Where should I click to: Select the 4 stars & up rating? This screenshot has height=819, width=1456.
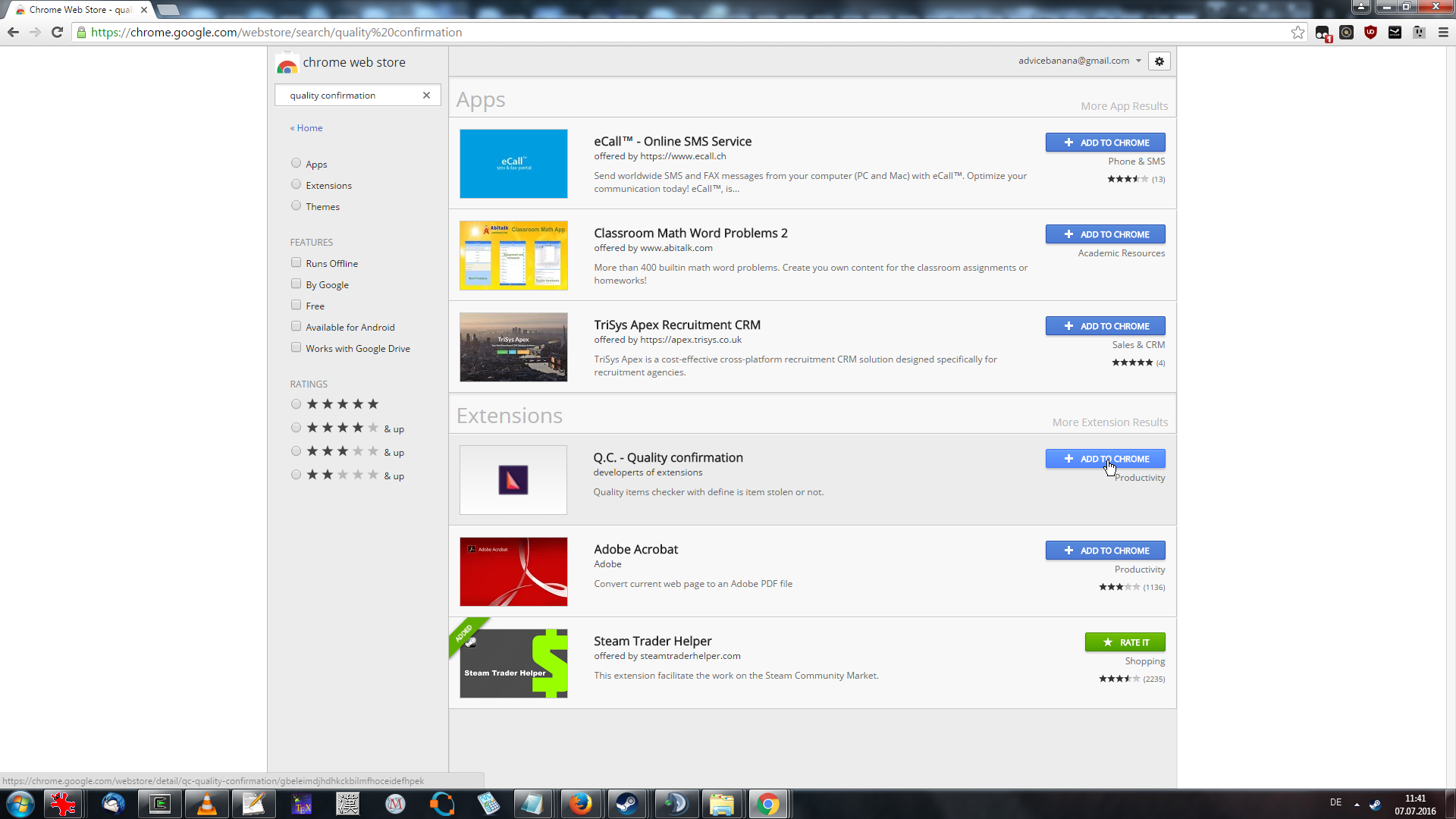click(x=296, y=428)
